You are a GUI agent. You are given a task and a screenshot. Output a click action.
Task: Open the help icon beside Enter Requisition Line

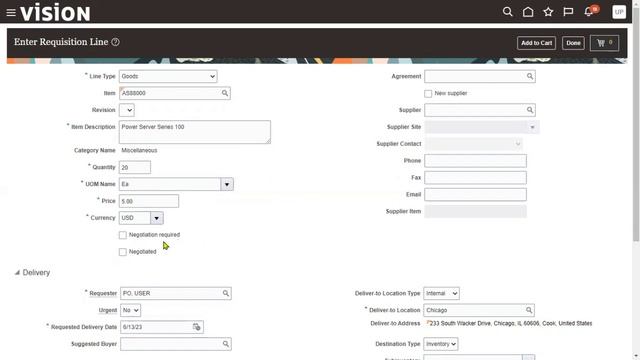pos(116,42)
